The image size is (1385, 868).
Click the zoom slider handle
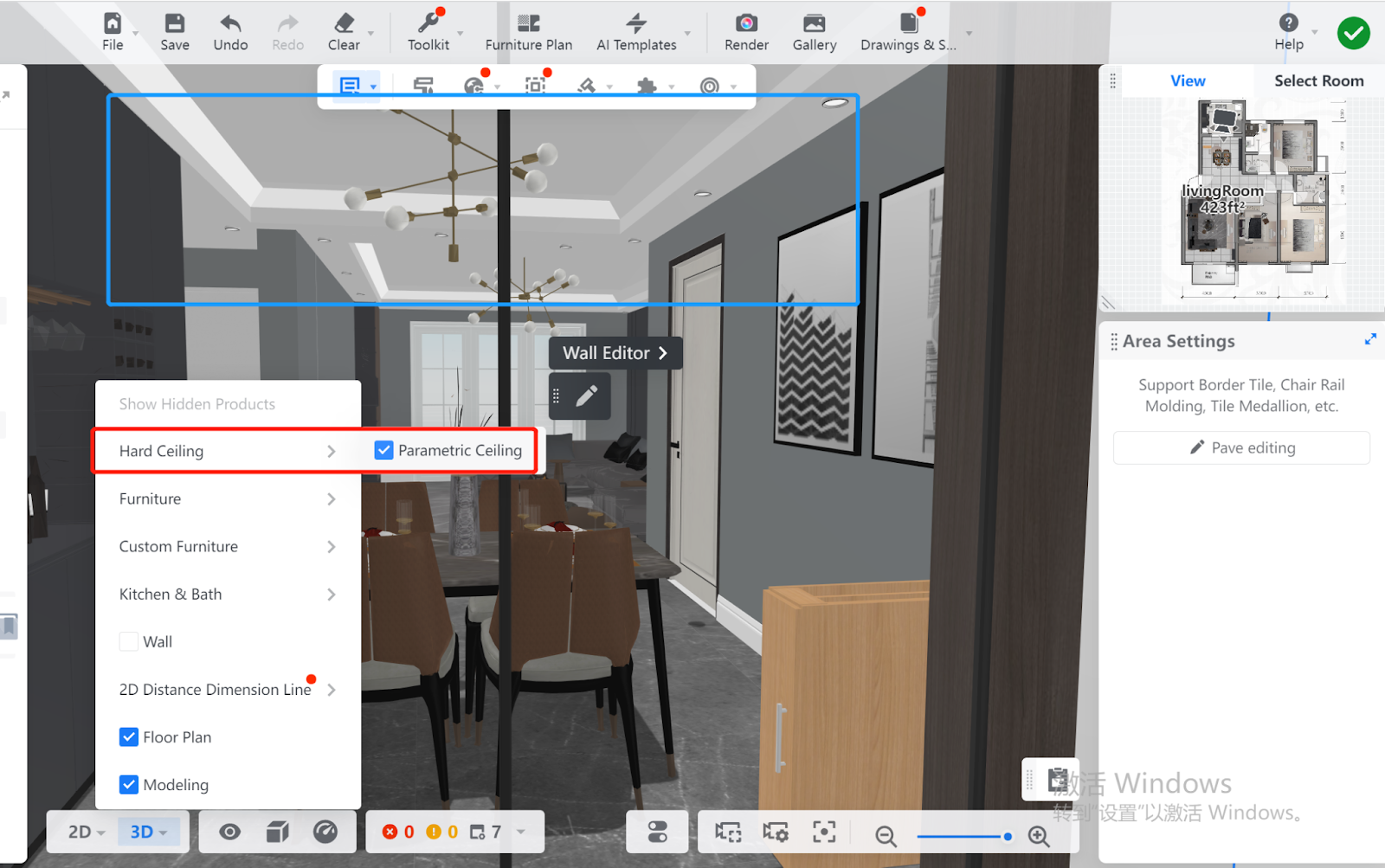tap(1008, 836)
